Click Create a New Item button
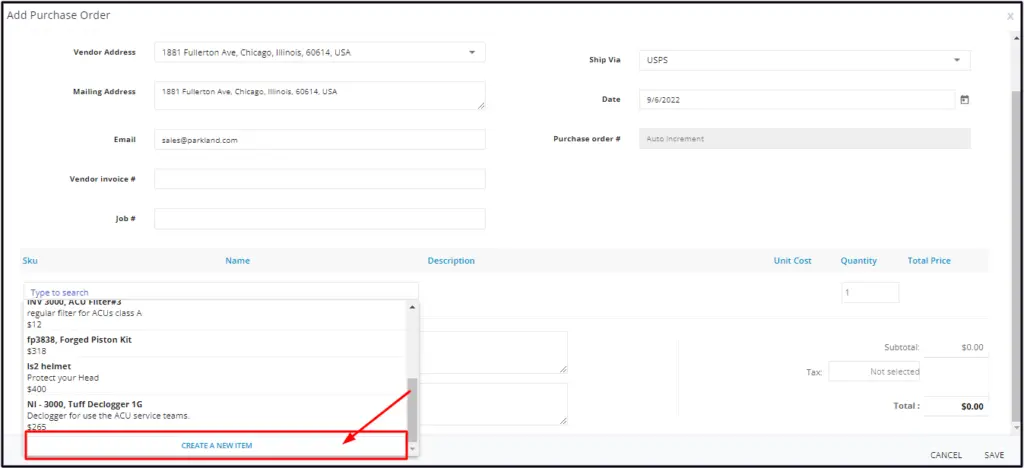 [x=216, y=445]
